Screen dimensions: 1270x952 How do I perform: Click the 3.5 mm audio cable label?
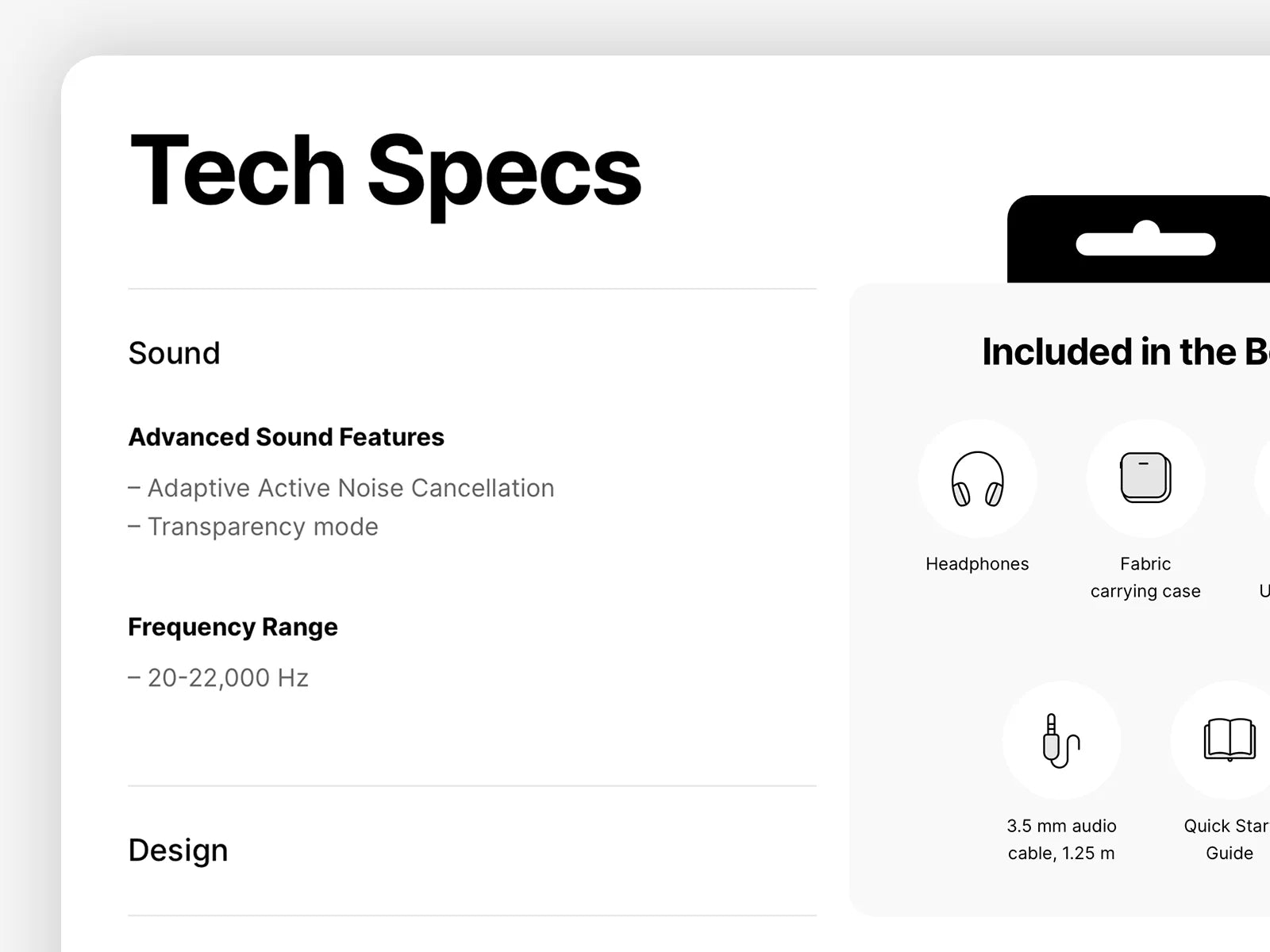pos(1061,839)
